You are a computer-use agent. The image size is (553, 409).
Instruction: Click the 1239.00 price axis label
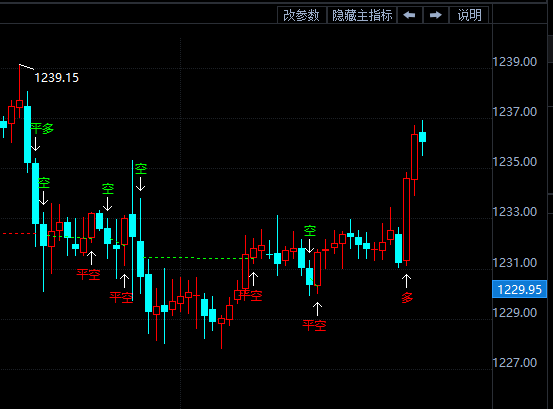click(x=515, y=62)
